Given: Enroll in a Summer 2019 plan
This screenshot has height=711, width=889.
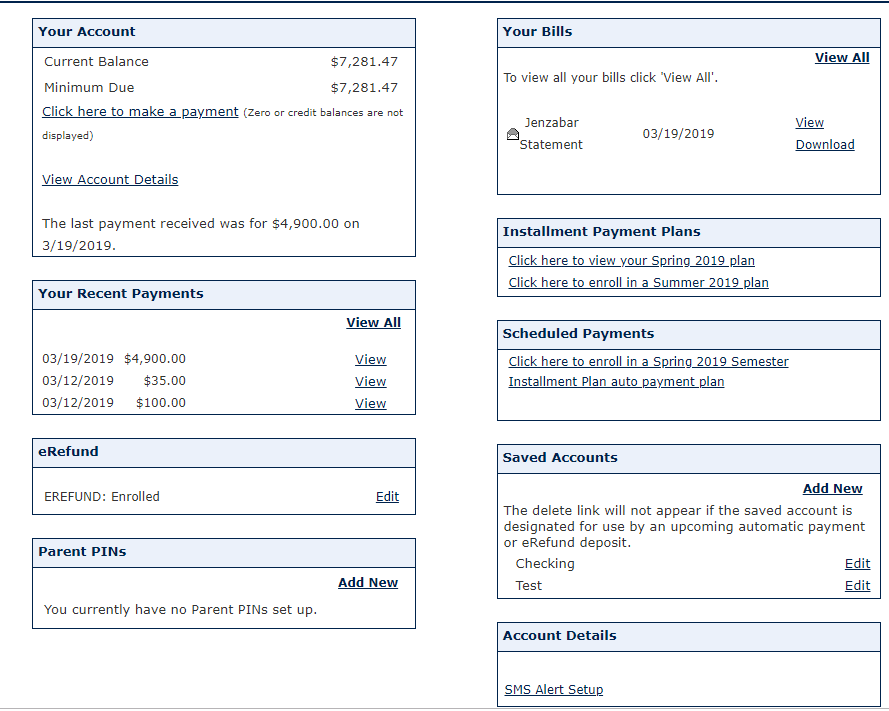Looking at the screenshot, I should (638, 282).
